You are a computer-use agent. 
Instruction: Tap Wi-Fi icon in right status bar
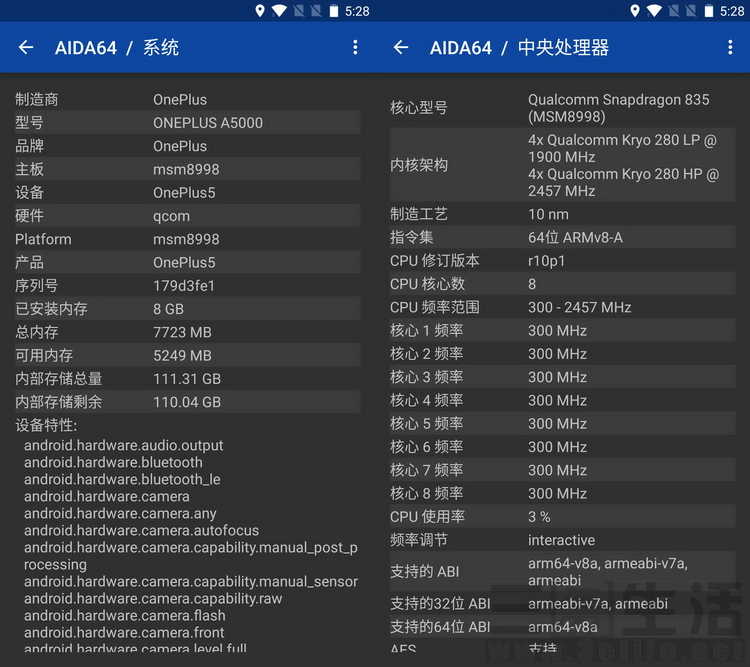[654, 11]
